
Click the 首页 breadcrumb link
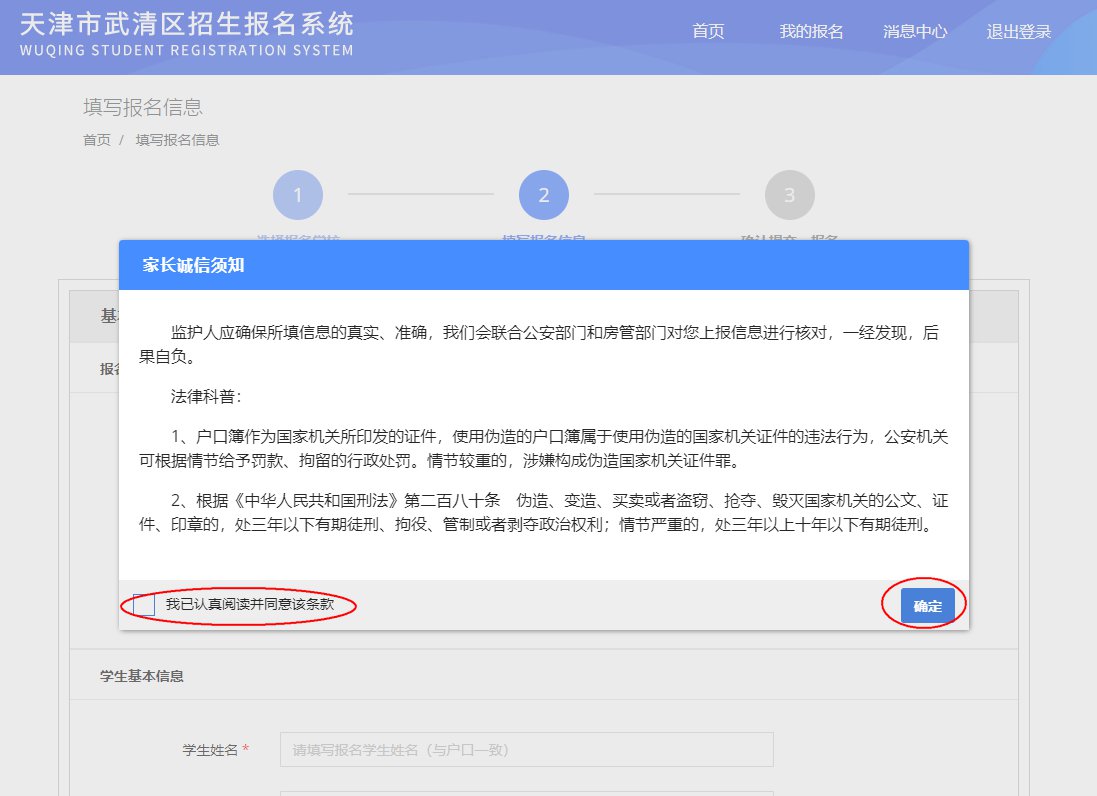(x=97, y=140)
